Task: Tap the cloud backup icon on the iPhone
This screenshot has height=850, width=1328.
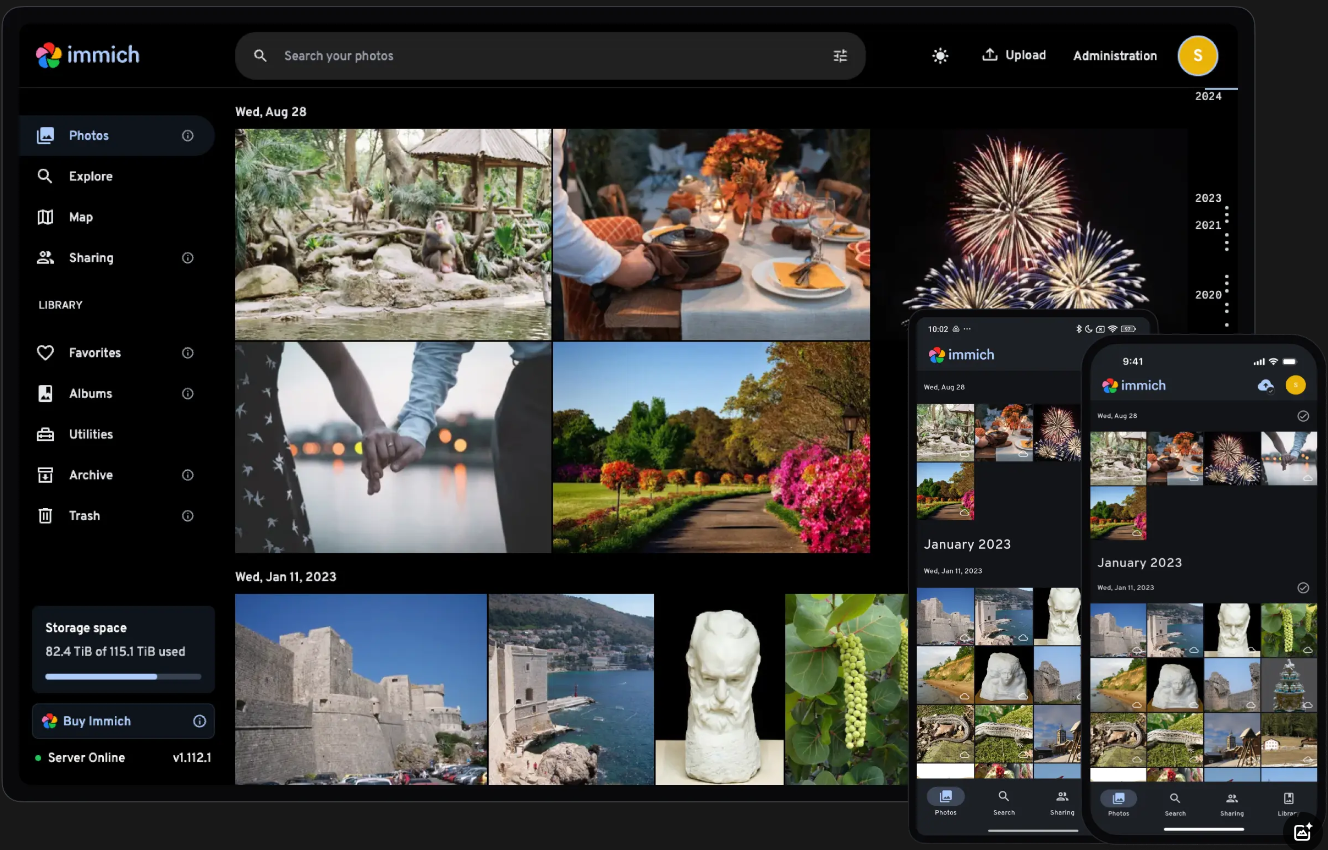Action: tap(1265, 385)
